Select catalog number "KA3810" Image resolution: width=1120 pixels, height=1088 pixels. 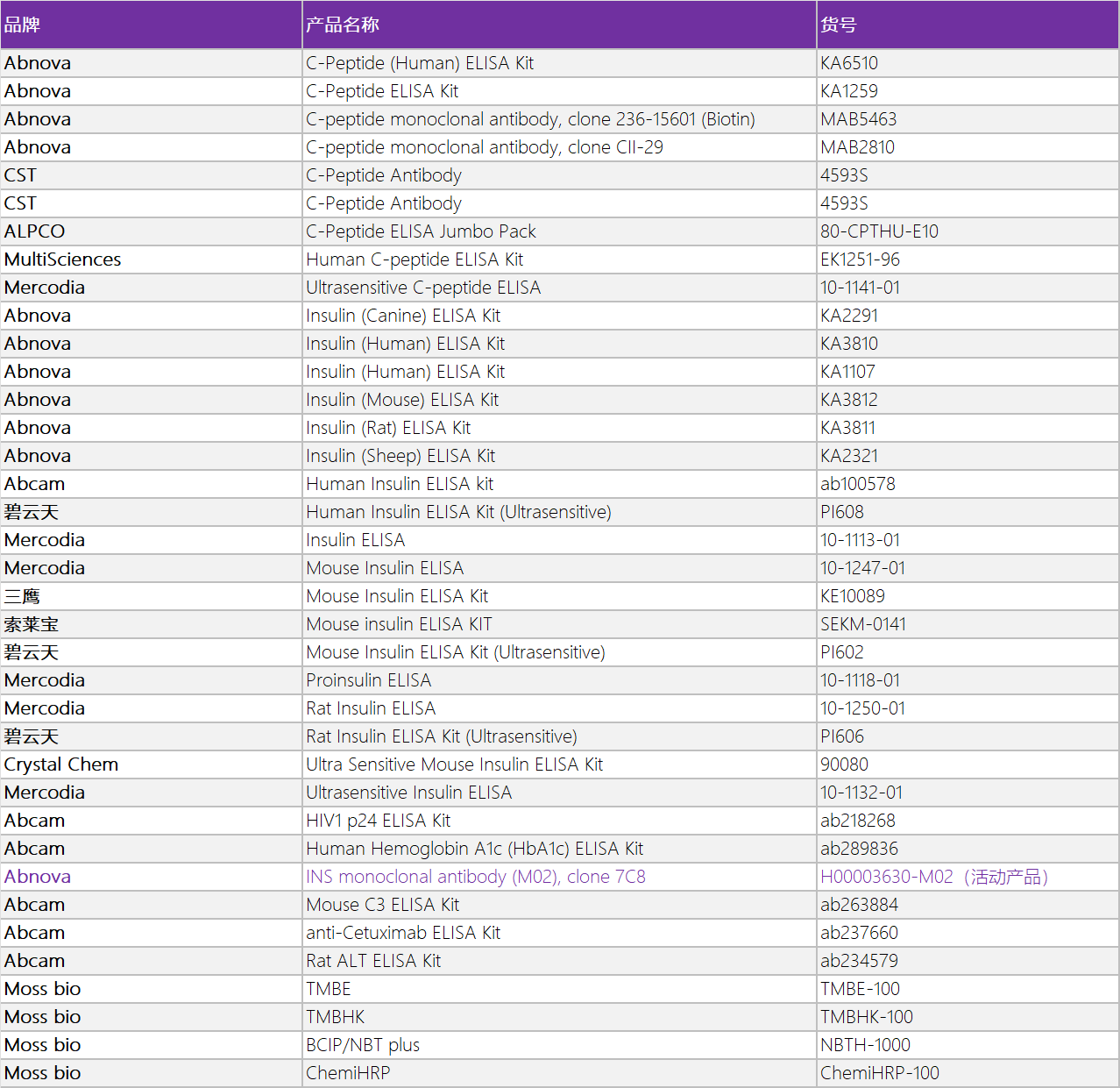pos(849,344)
